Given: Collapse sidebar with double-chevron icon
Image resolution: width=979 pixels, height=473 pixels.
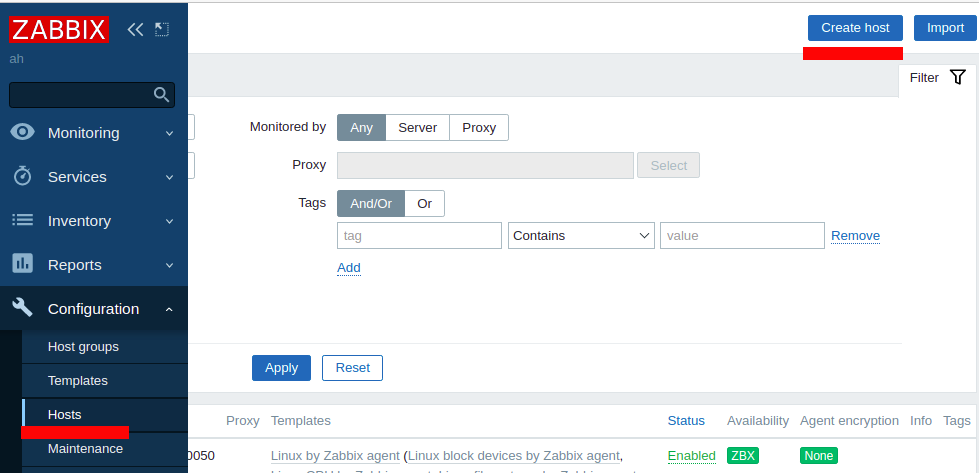Looking at the screenshot, I should click(135, 29).
